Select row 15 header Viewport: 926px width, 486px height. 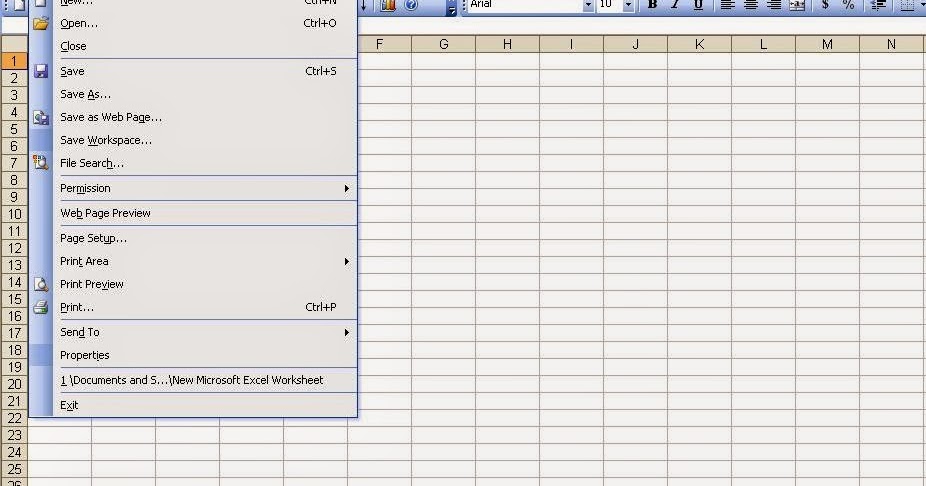[x=14, y=299]
